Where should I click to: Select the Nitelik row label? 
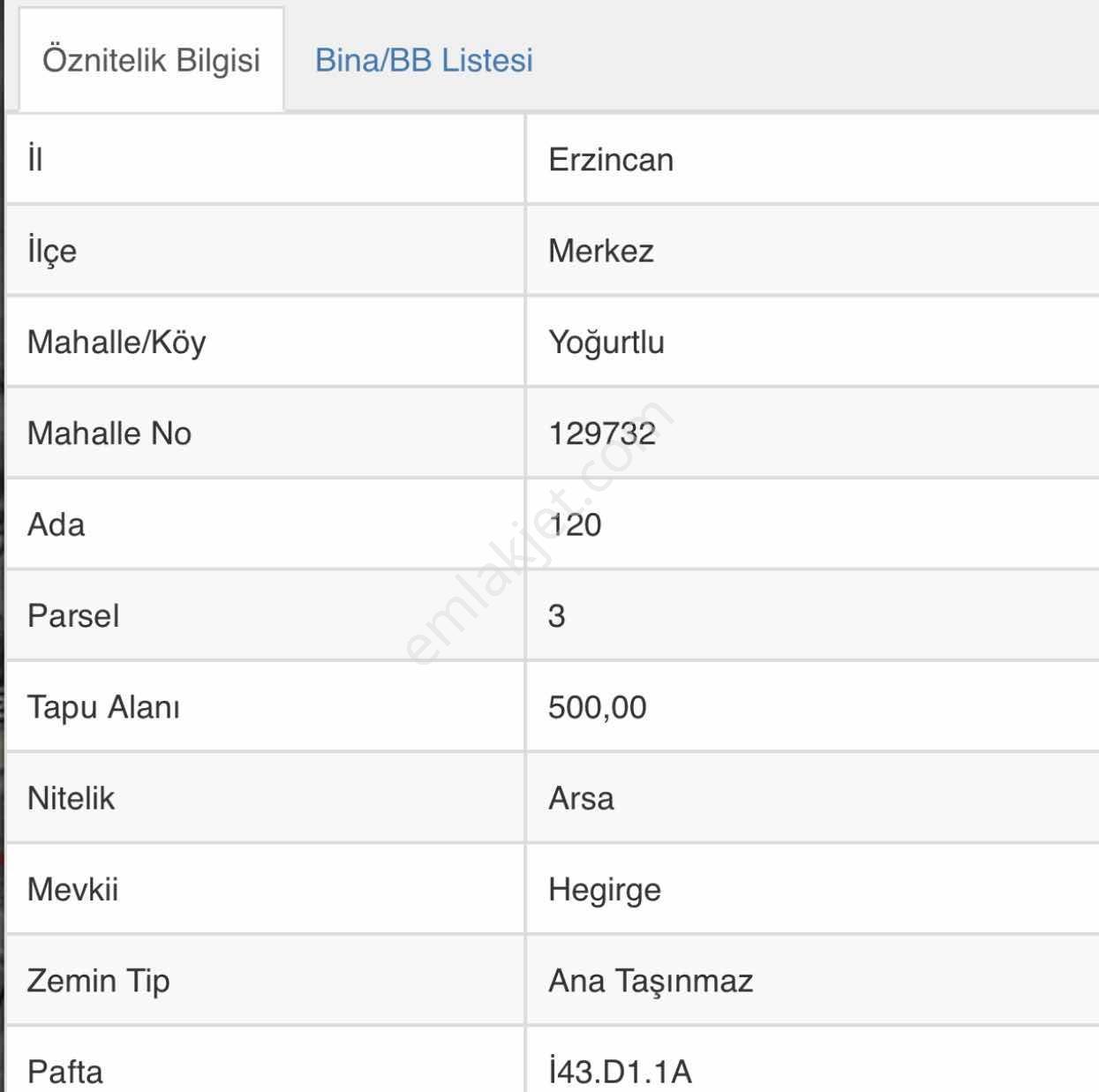(71, 798)
